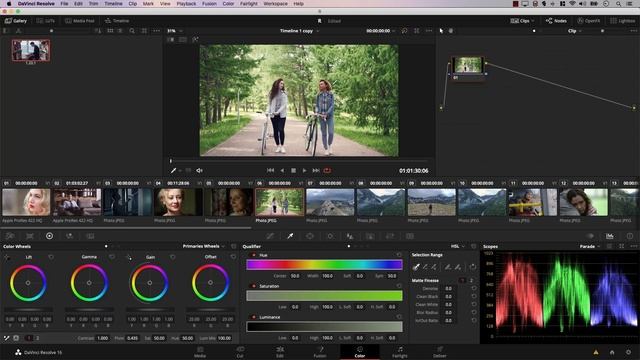Toggle the LUTs panel button
Viewport: 640px width, 360px height.
(x=45, y=21)
